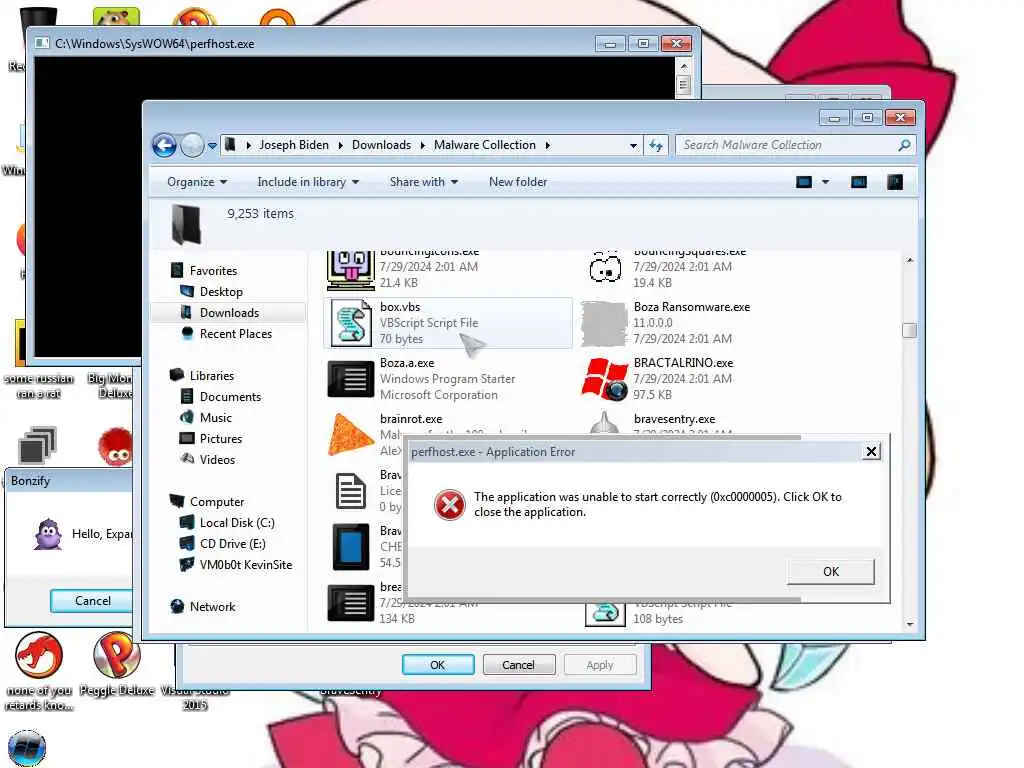
Task: Click OK in the background properties dialog
Action: pyautogui.click(x=438, y=665)
